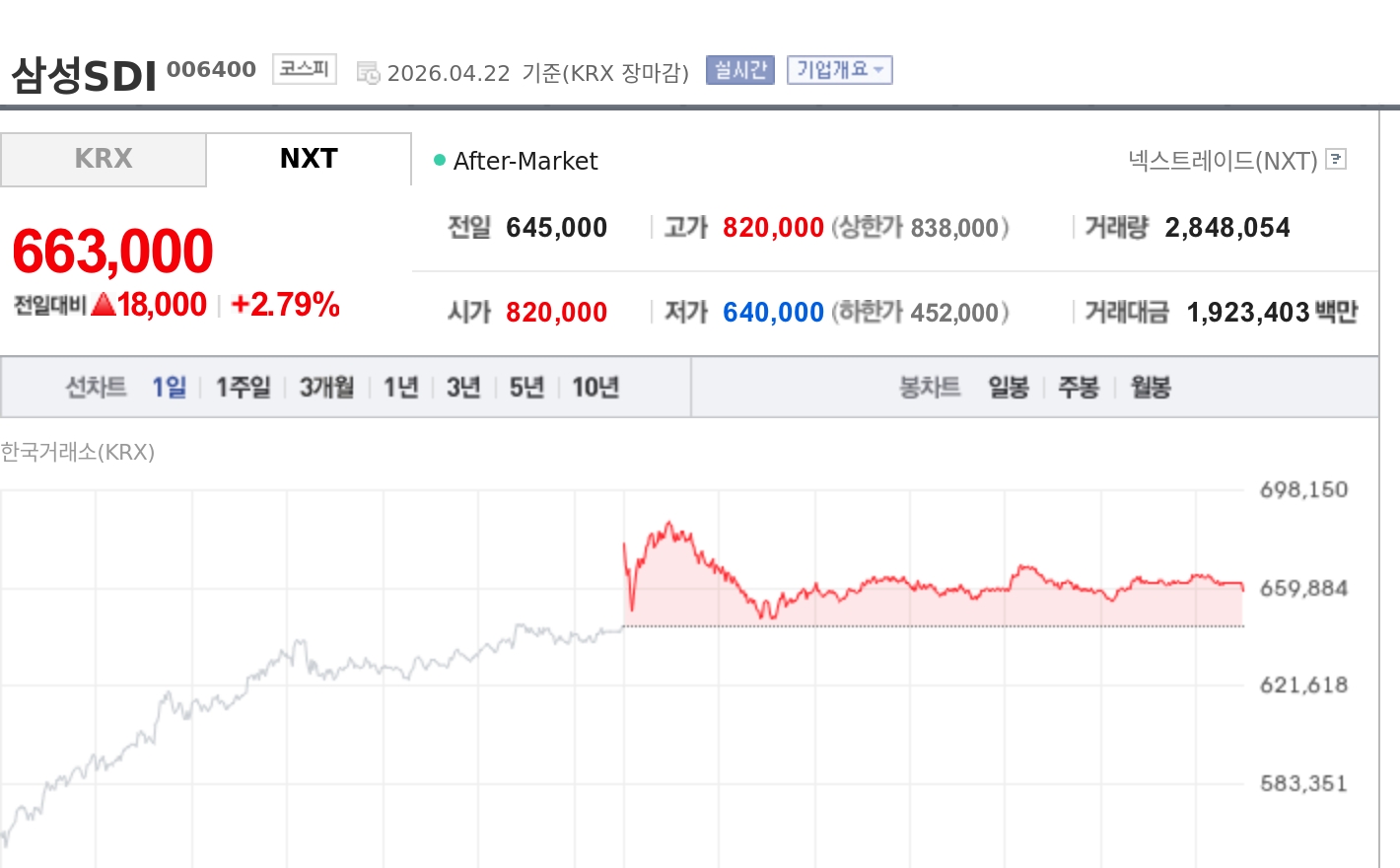The width and height of the screenshot is (1400, 868).
Task: Click the green After-Market status dot
Action: tap(440, 160)
